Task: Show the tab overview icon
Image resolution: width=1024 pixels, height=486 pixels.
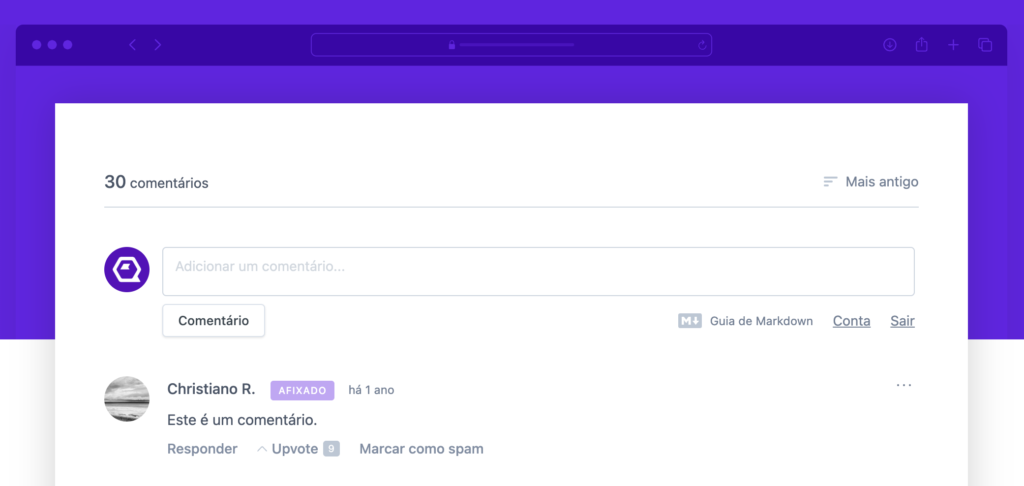Action: [985, 45]
